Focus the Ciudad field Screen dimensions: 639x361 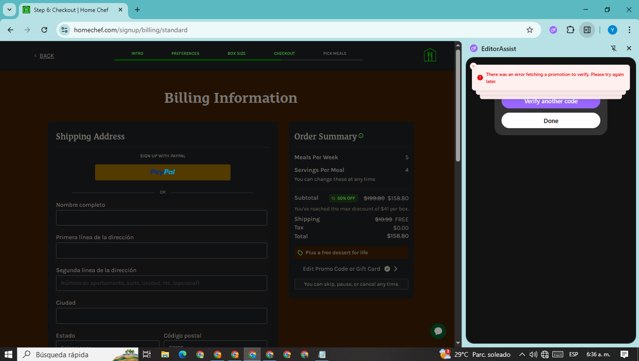point(162,316)
